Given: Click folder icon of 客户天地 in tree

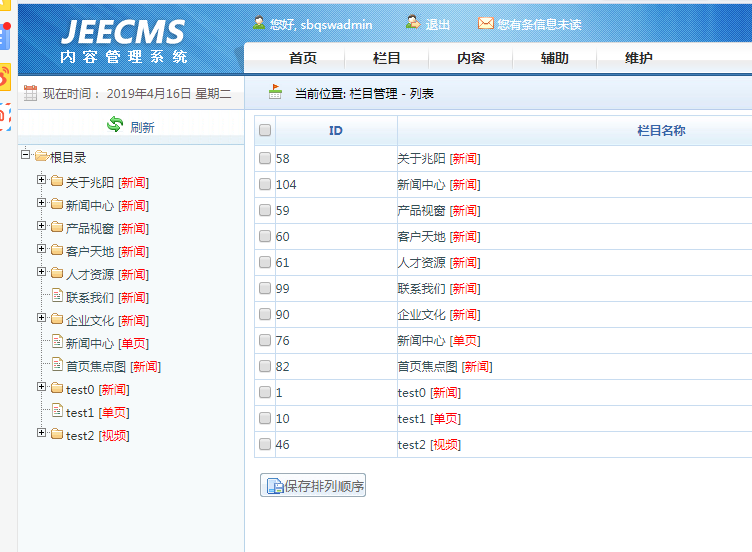Looking at the screenshot, I should [57, 249].
